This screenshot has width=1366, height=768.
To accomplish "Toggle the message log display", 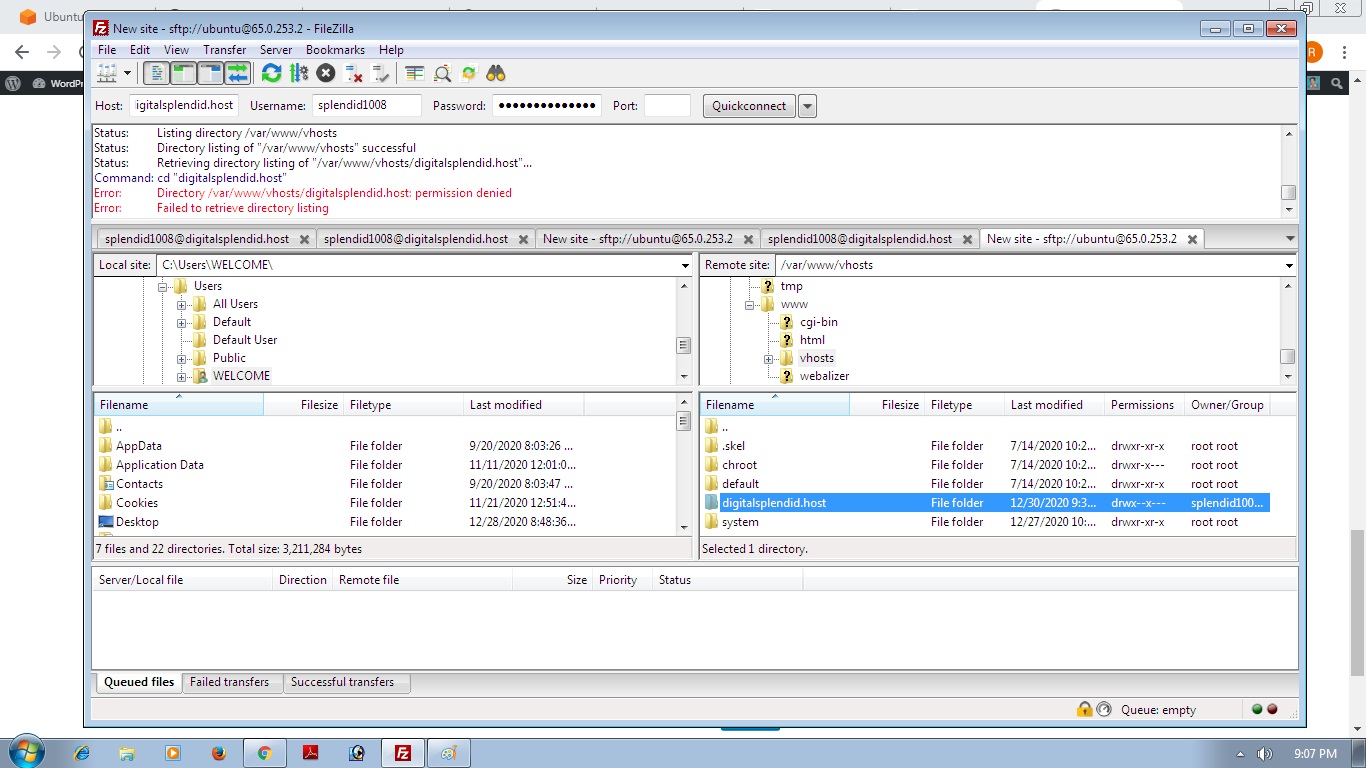I will point(156,73).
